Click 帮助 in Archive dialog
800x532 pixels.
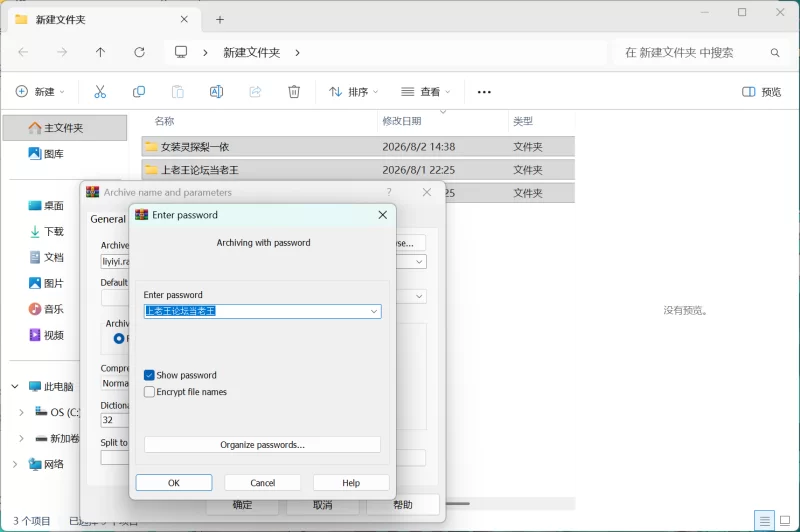(403, 505)
